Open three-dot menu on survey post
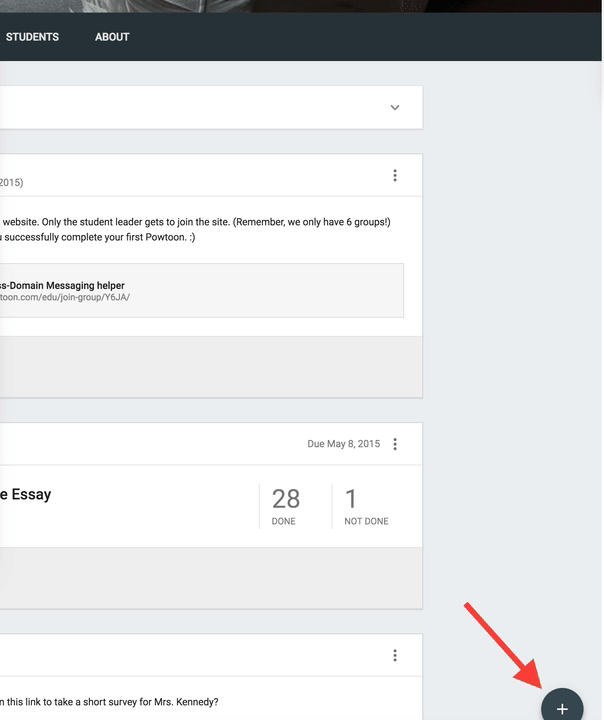The height and width of the screenshot is (720, 604). [x=395, y=656]
